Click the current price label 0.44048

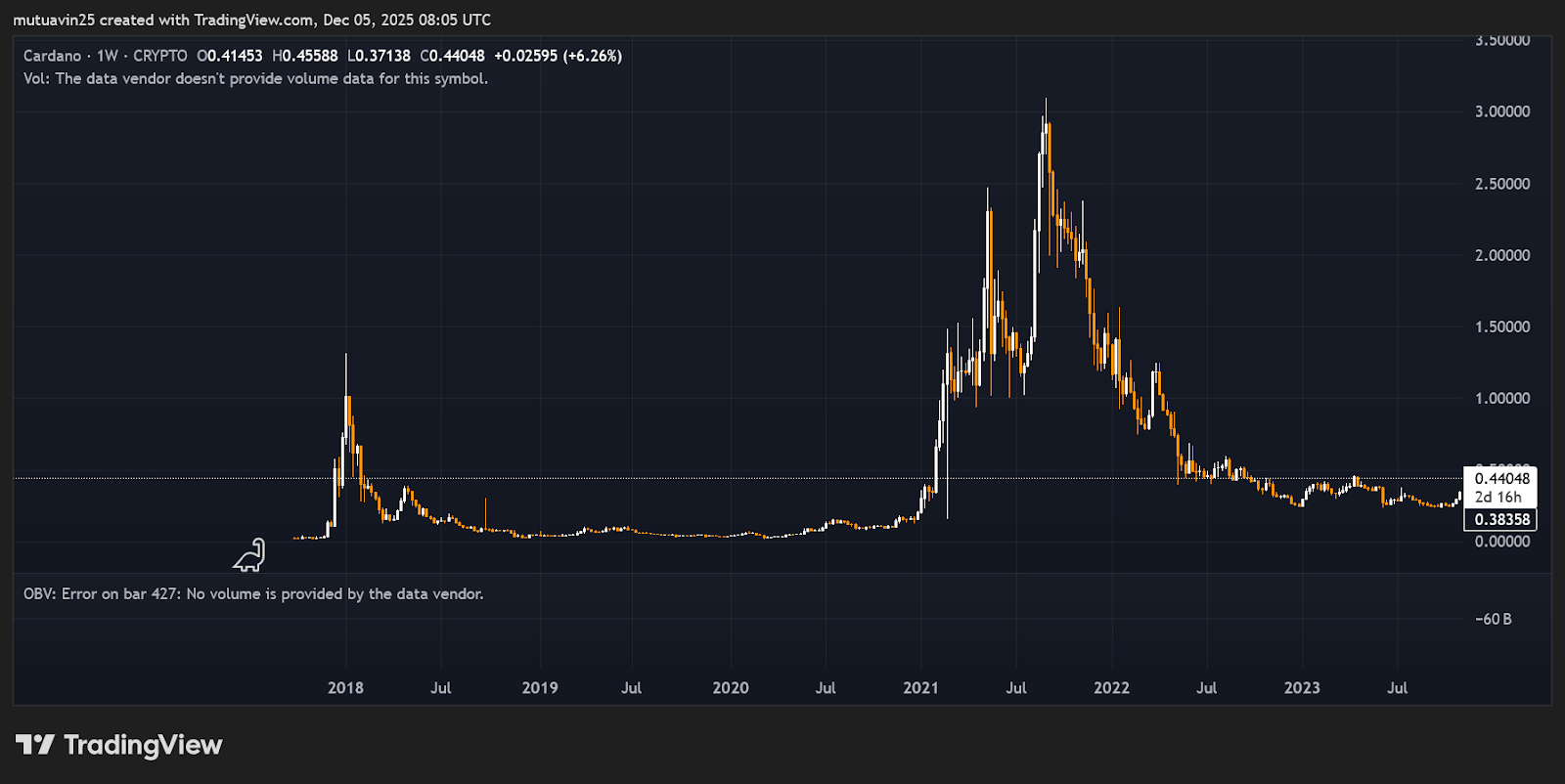(1501, 478)
